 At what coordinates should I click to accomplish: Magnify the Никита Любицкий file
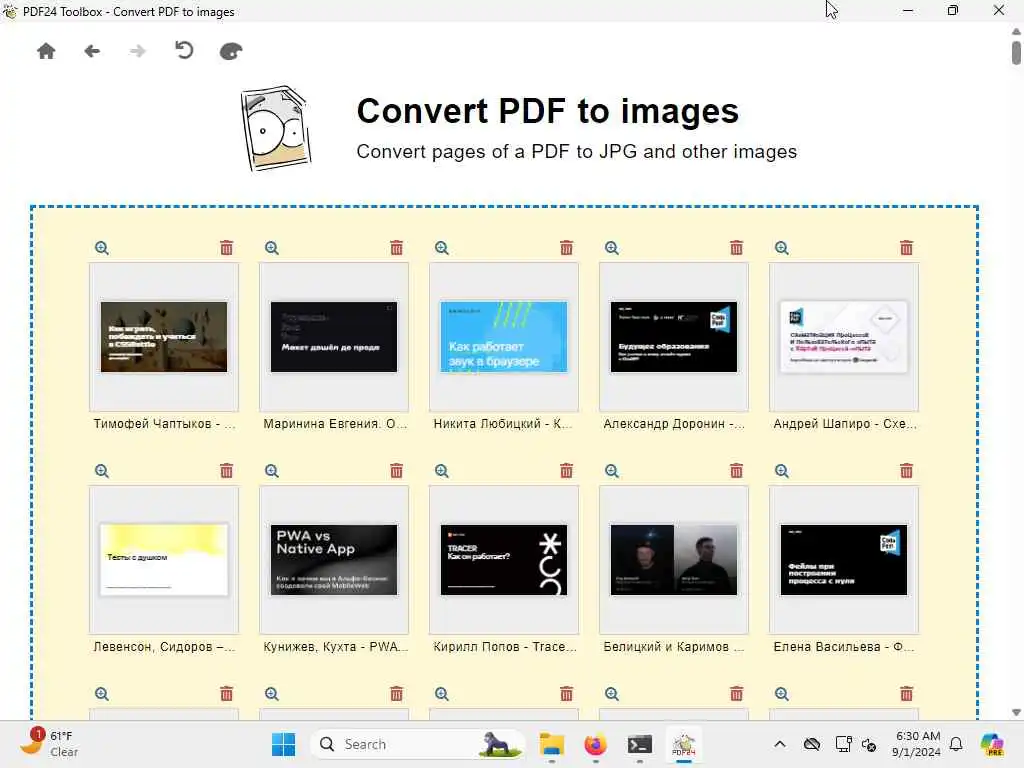[x=442, y=248]
